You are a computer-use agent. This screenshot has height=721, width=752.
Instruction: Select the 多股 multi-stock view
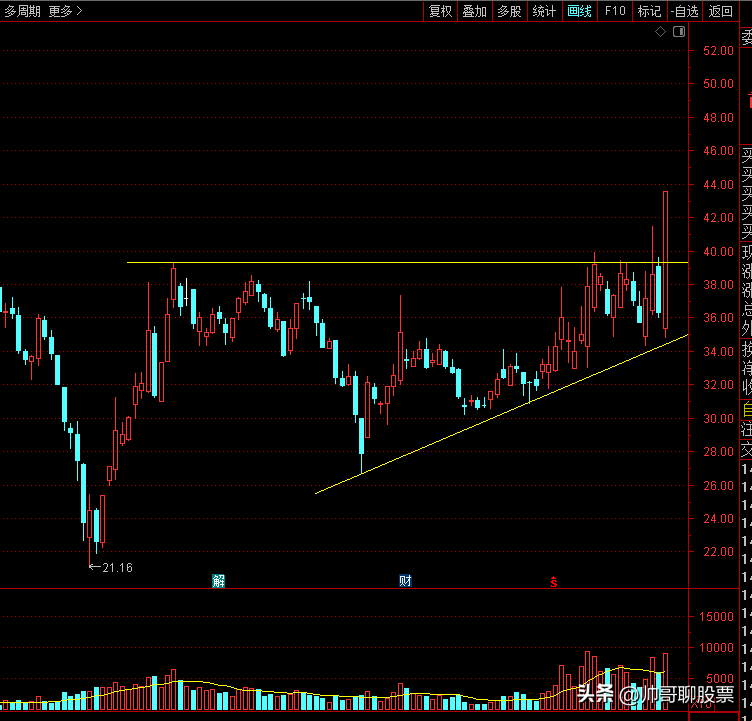click(509, 11)
